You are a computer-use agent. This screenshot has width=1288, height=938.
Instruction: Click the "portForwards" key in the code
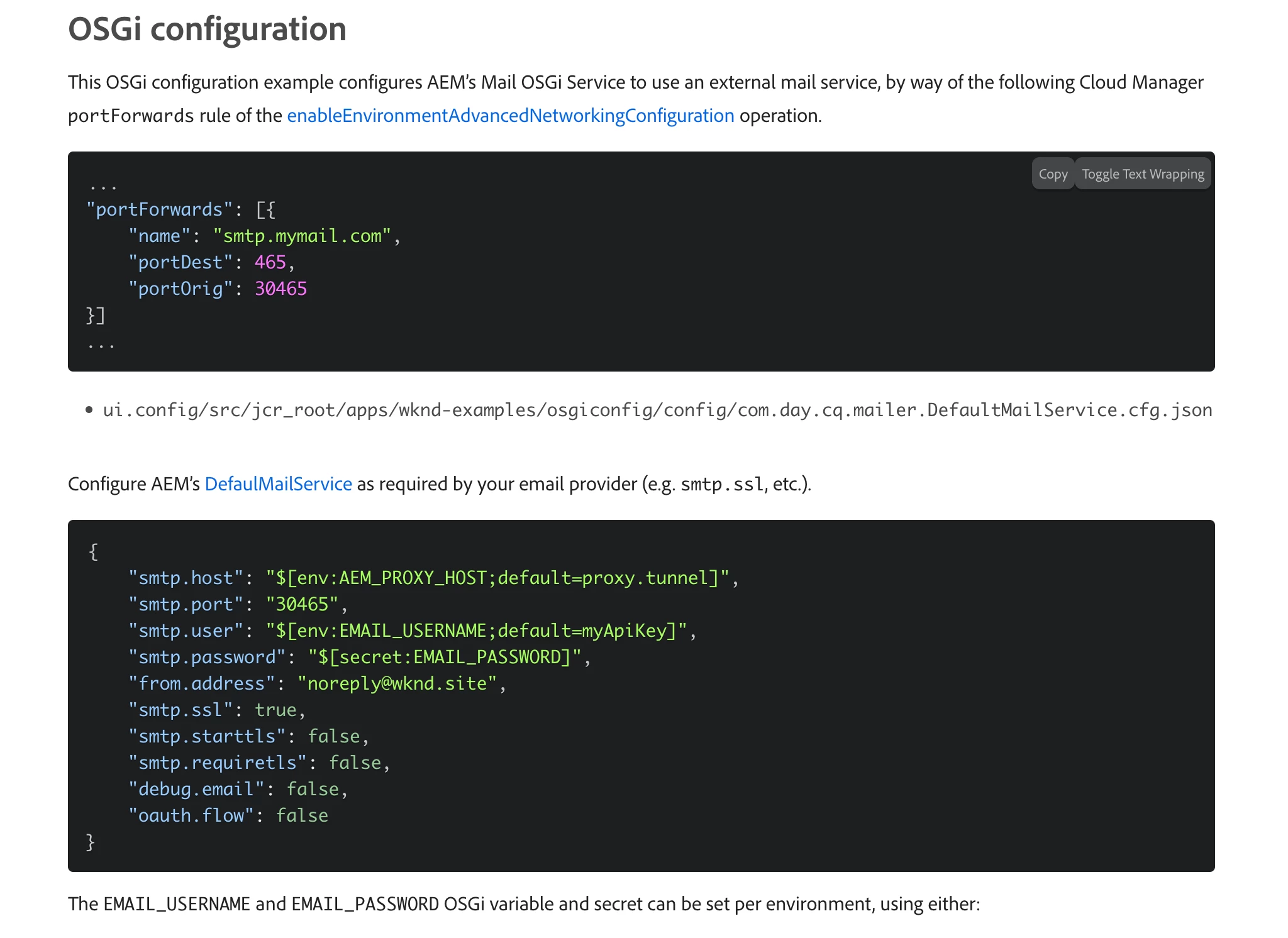coord(159,209)
